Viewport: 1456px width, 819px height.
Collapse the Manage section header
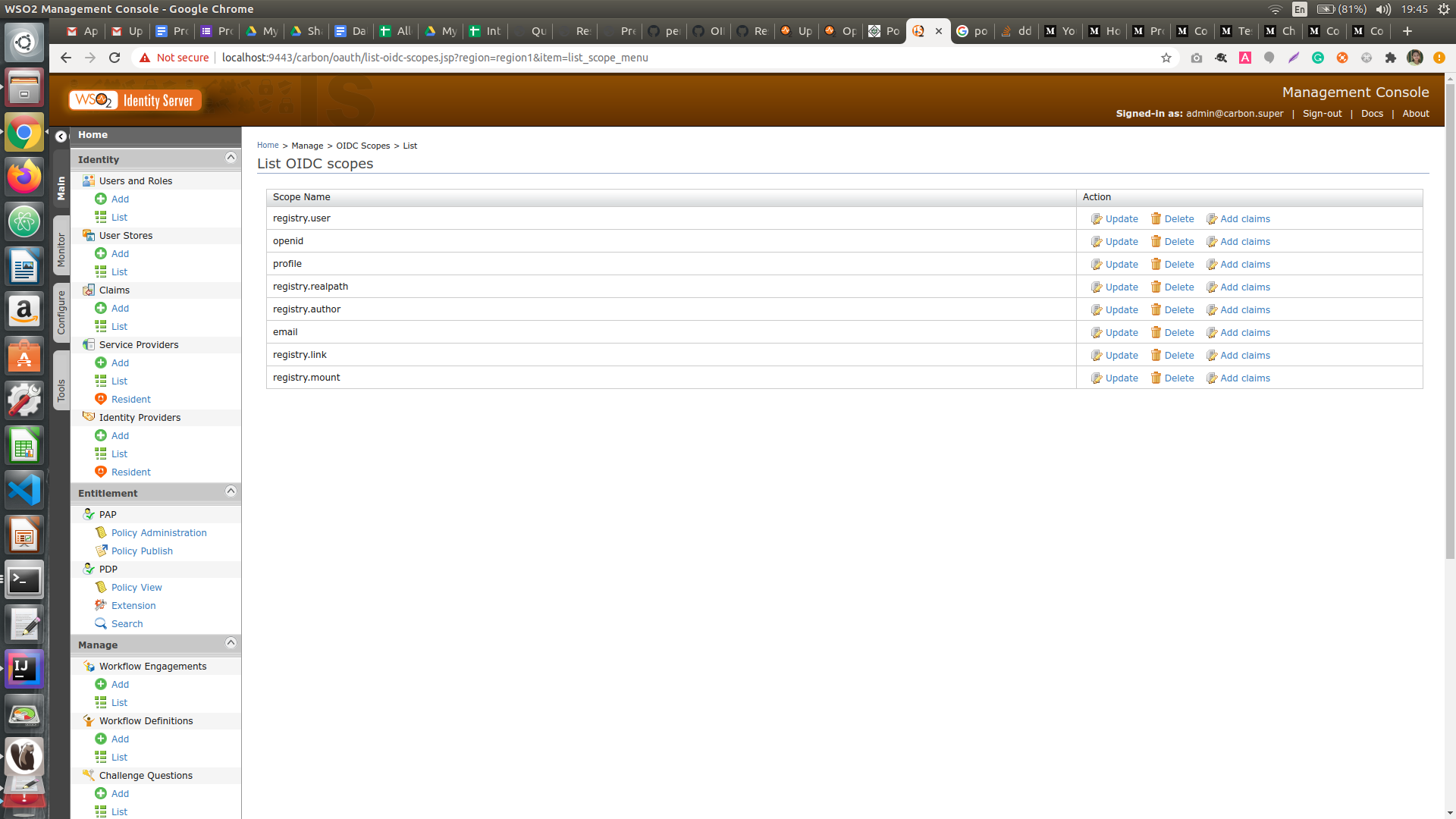click(231, 643)
